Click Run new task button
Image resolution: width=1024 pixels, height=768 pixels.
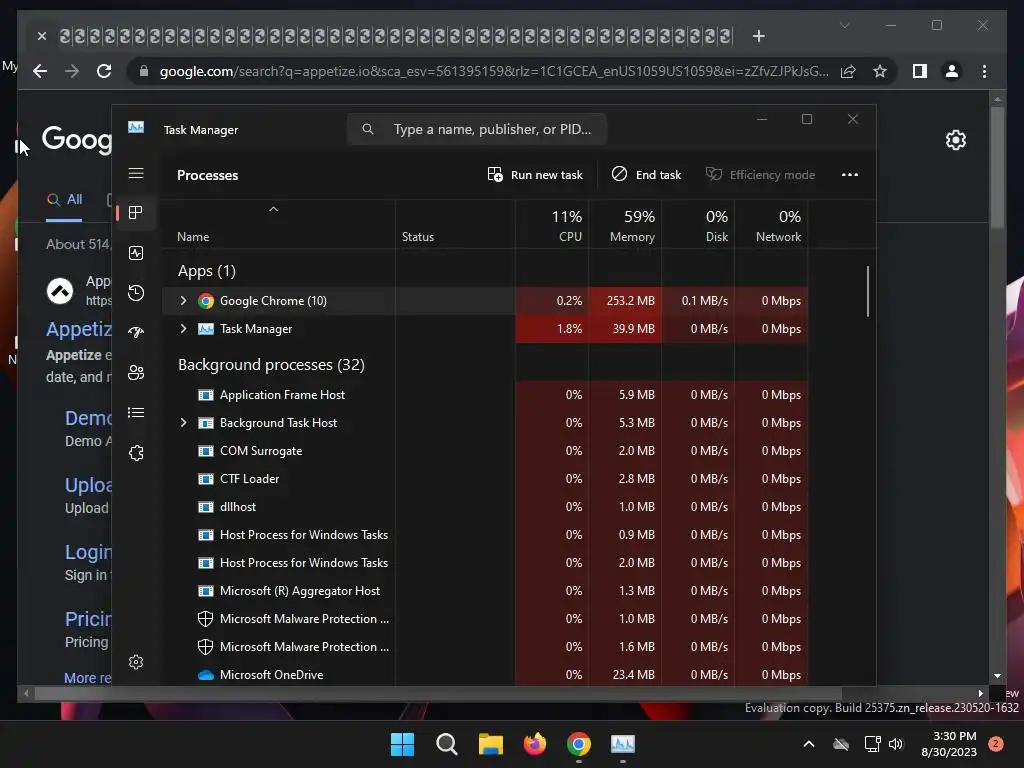pyautogui.click(x=535, y=174)
